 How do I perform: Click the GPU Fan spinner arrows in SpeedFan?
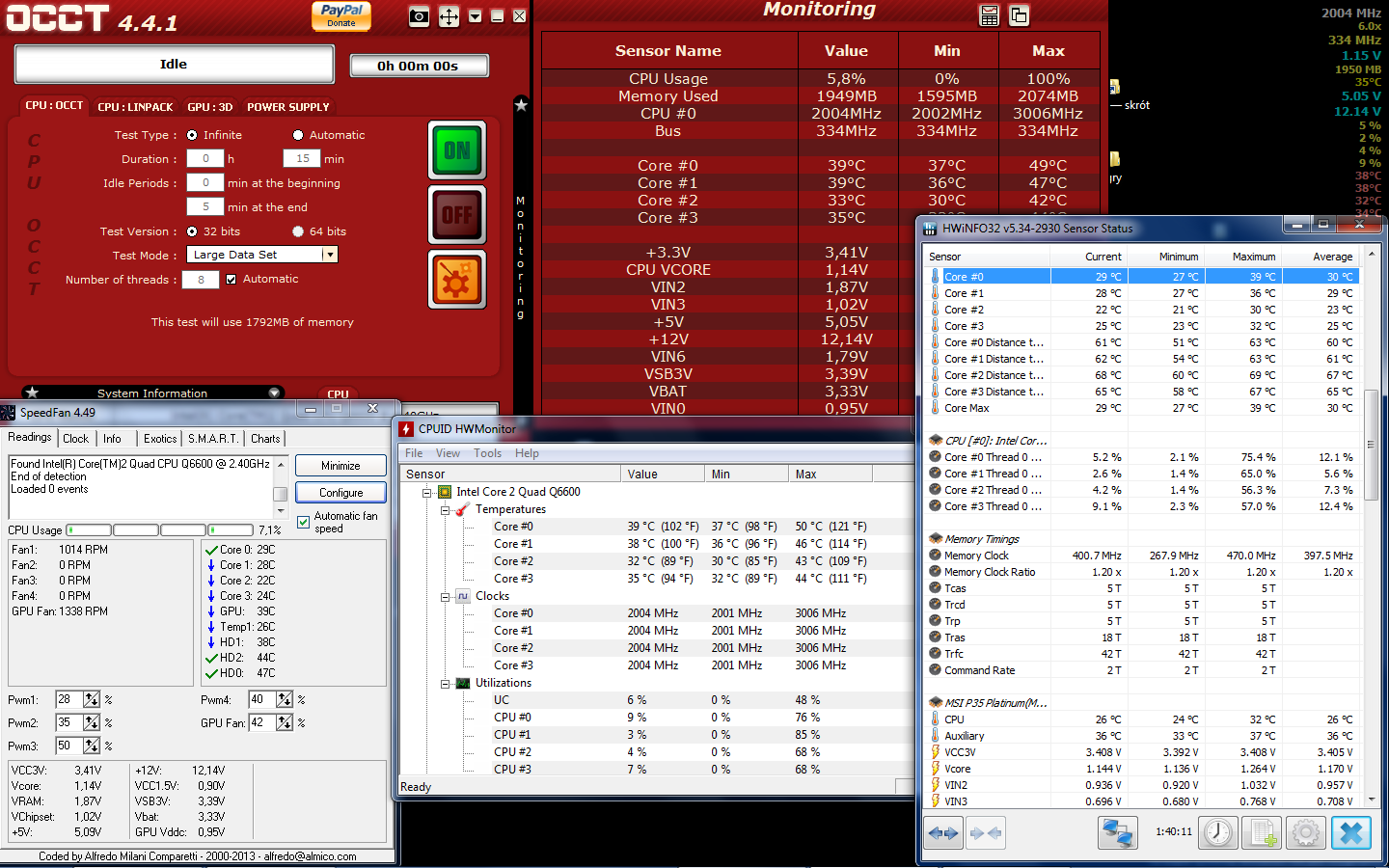(285, 722)
